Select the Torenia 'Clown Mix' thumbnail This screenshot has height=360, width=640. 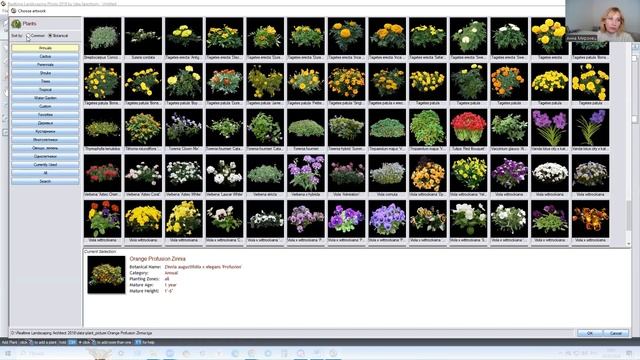[184, 127]
